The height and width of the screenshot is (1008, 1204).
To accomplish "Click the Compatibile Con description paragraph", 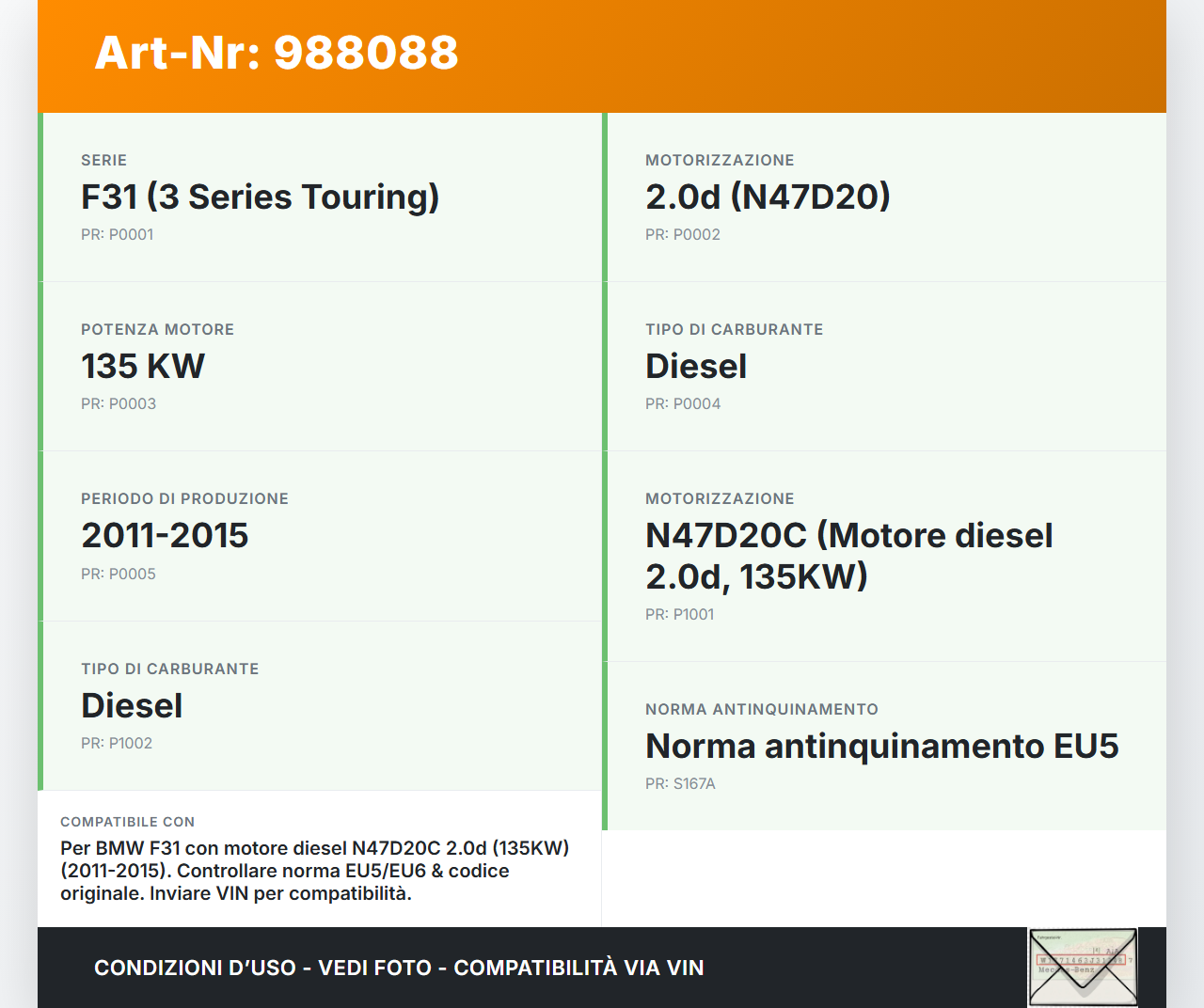I will click(314, 871).
